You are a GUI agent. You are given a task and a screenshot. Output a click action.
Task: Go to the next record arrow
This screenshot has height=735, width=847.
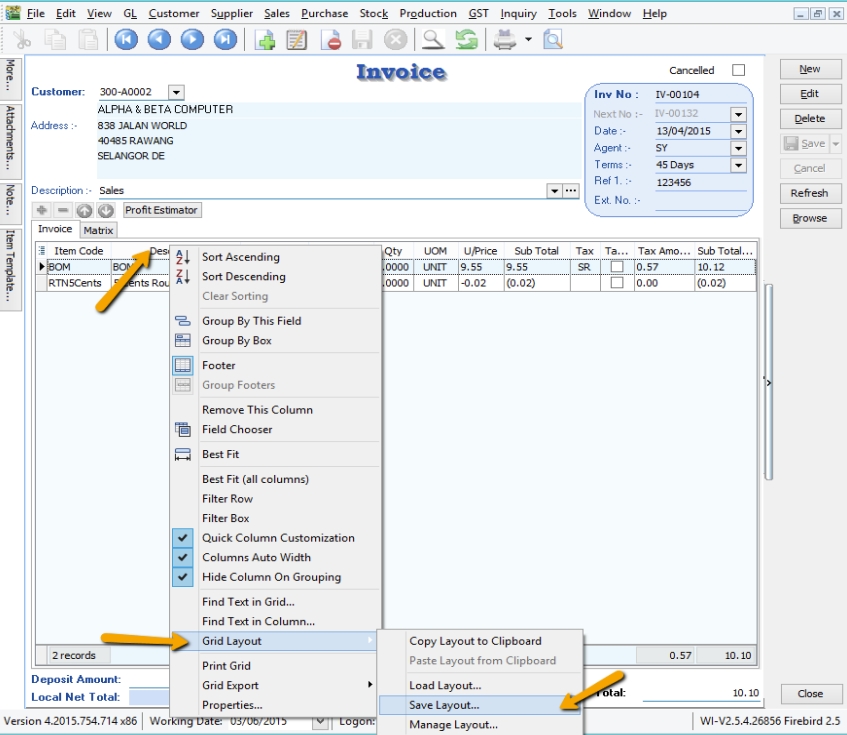point(192,40)
